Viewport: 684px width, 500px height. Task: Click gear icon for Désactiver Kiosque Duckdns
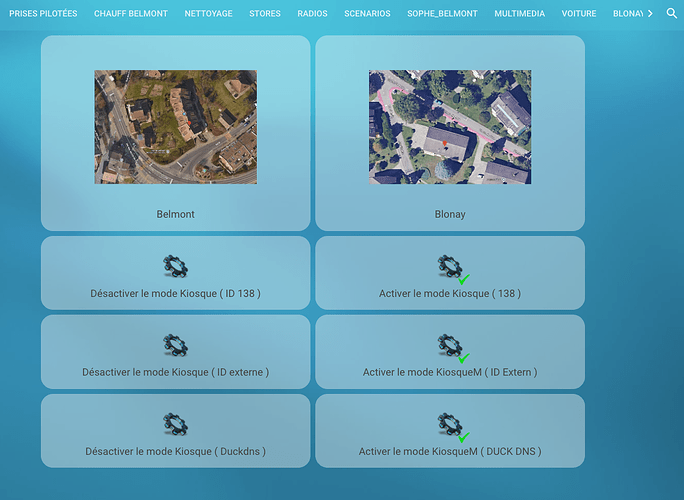175,425
